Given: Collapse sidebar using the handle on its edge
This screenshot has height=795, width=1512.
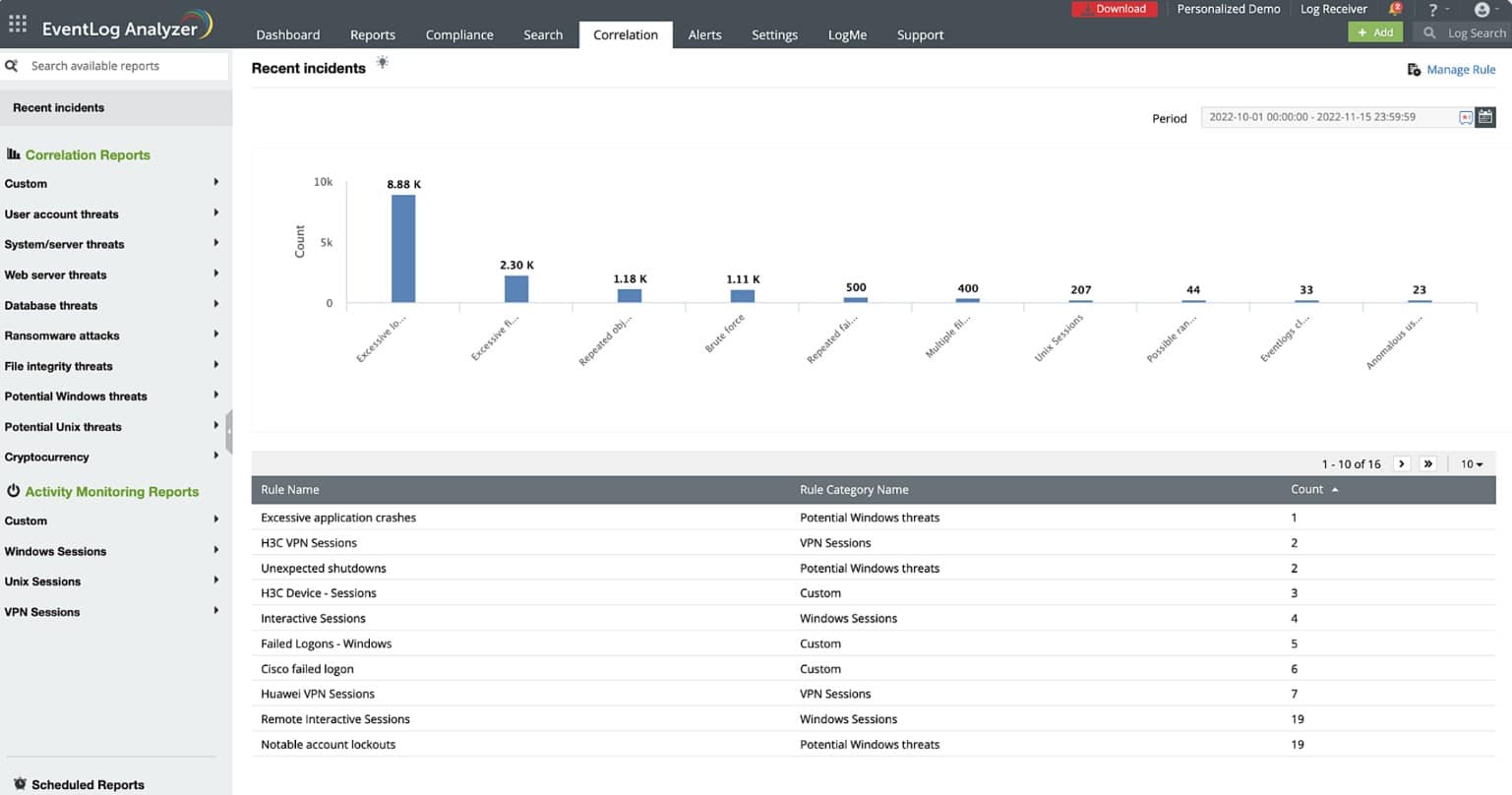Looking at the screenshot, I should 229,432.
